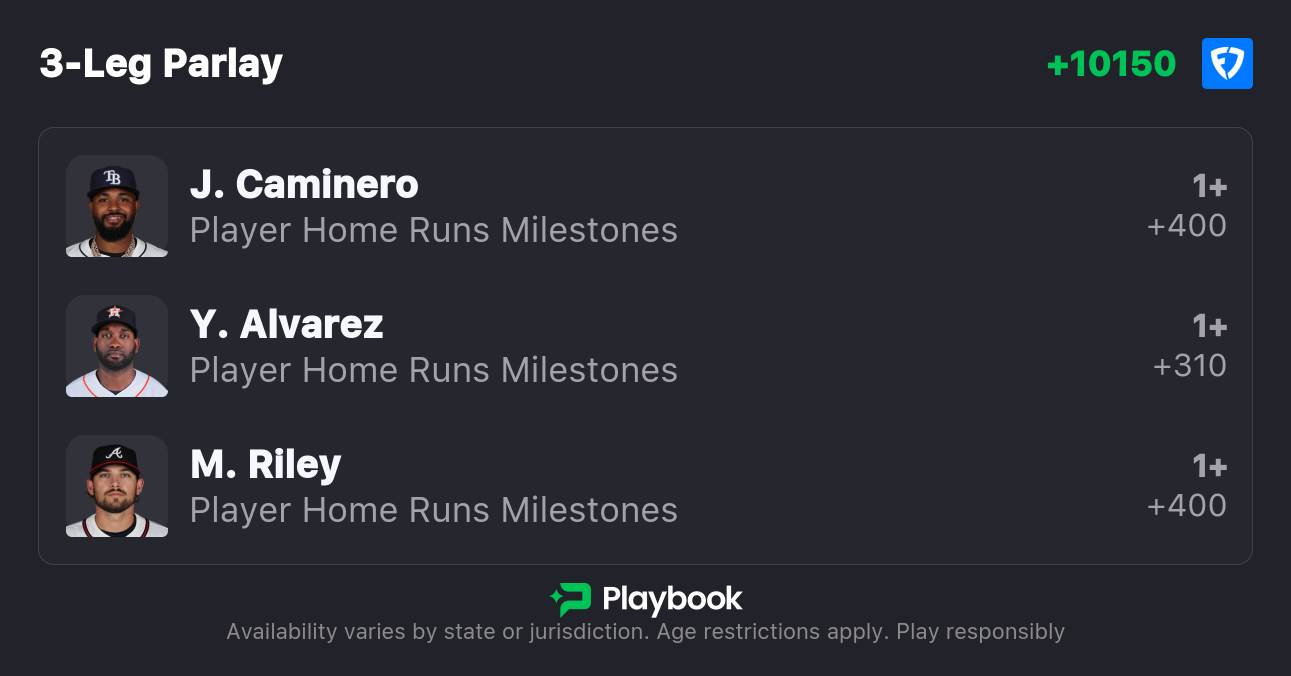Click Caminero's Player Home Runs Milestones label
Screen dimensions: 1291x676
click(x=434, y=230)
